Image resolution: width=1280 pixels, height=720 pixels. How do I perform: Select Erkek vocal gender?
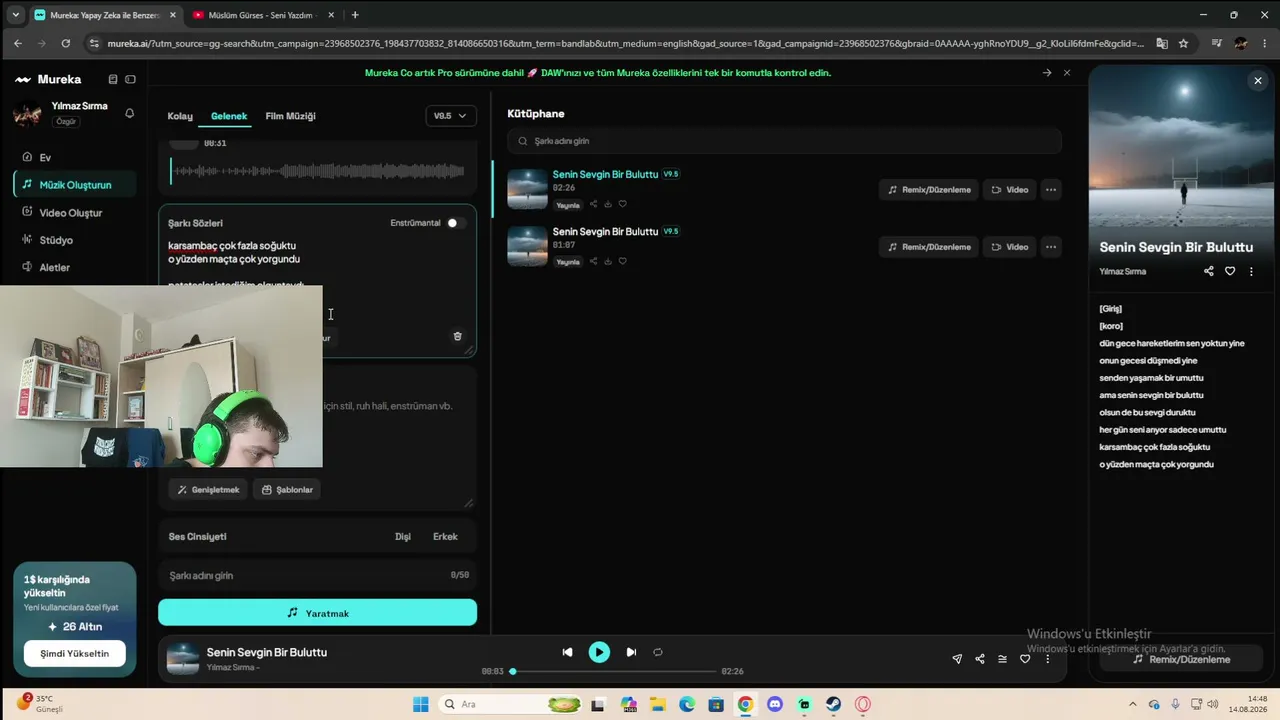pos(445,537)
